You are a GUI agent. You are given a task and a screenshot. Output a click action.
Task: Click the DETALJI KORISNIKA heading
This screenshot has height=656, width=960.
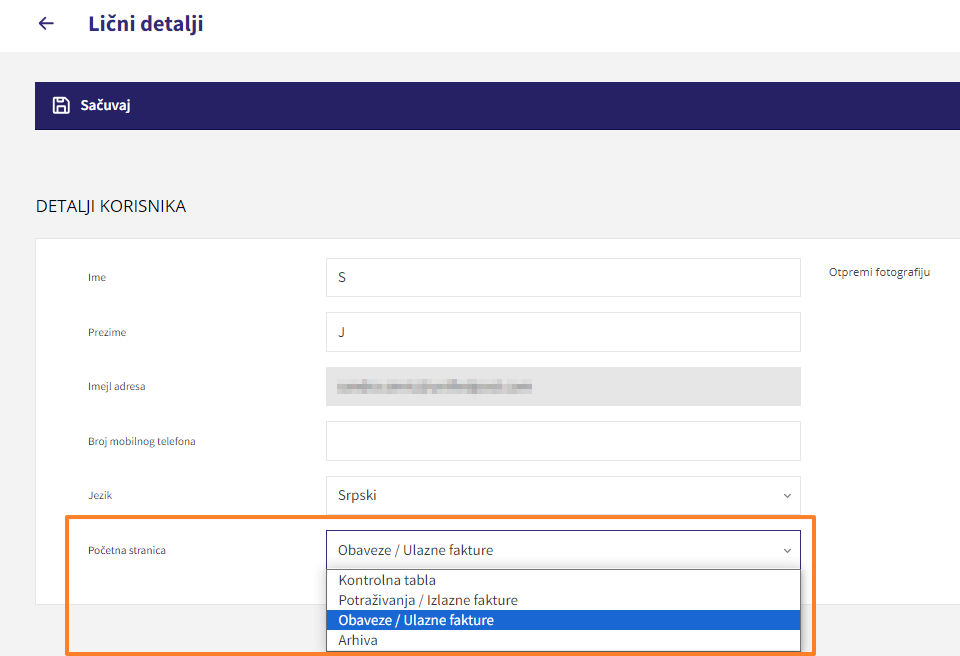[111, 206]
